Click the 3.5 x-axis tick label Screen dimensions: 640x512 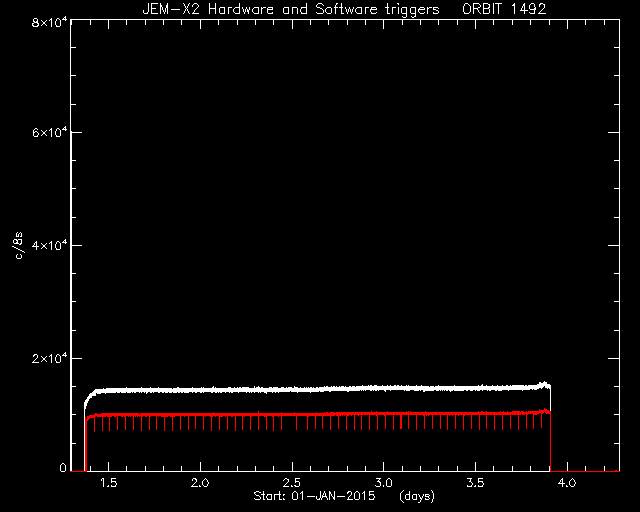click(476, 483)
